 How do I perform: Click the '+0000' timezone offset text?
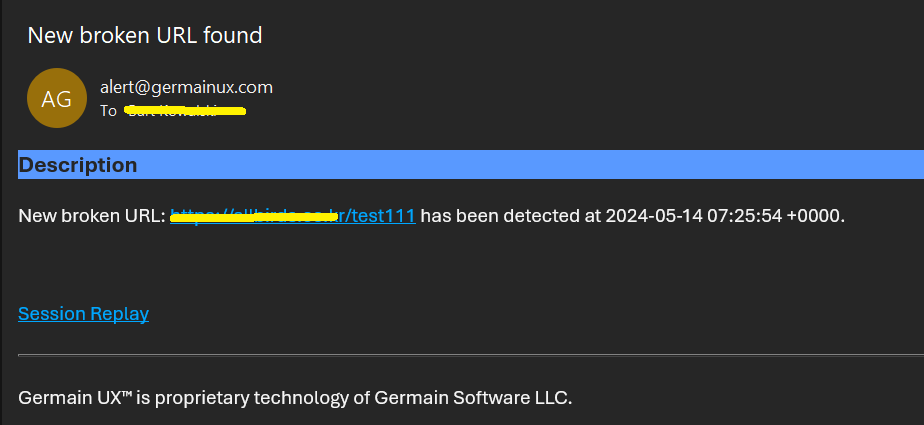click(815, 216)
